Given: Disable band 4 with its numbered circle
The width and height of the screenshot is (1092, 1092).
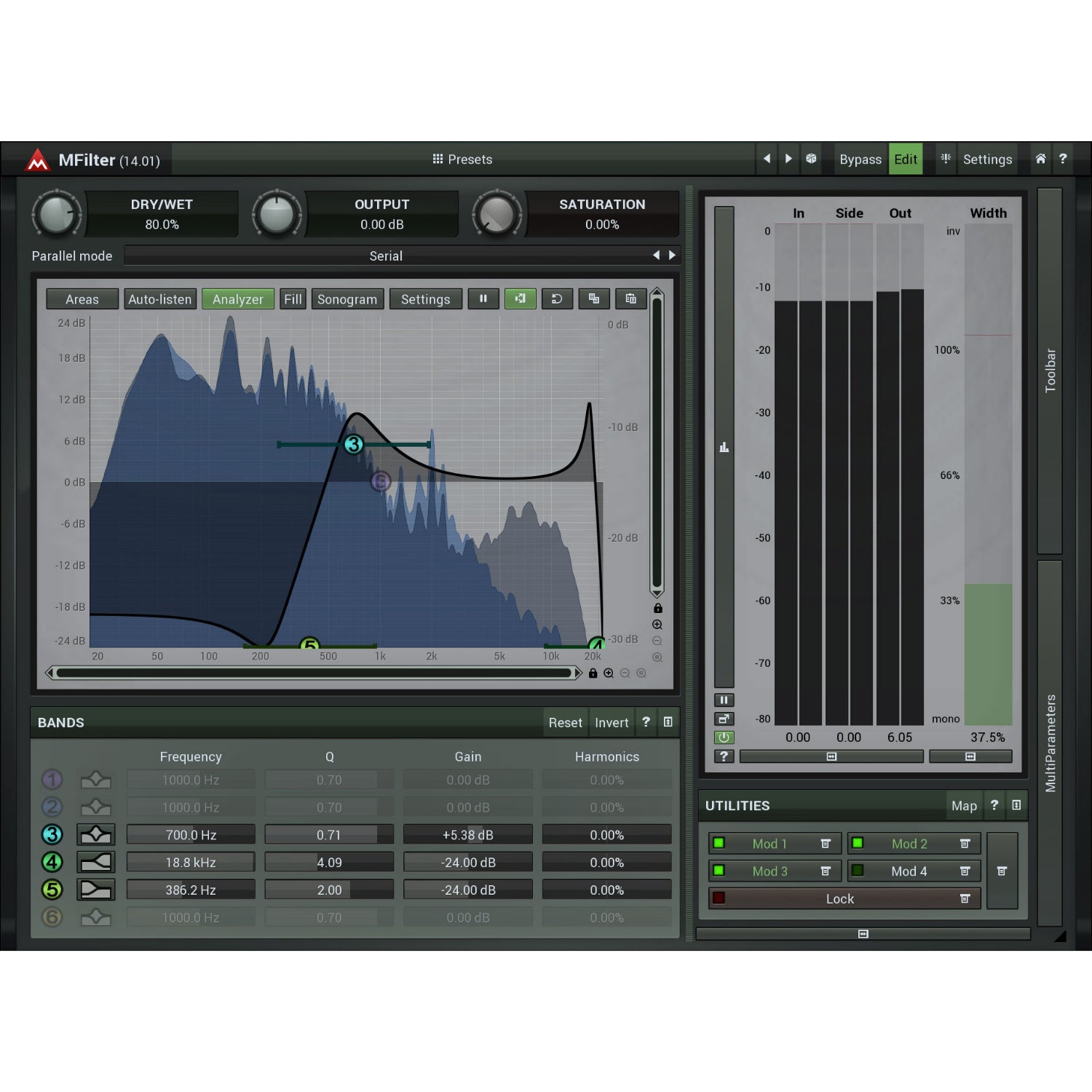Looking at the screenshot, I should (x=52, y=863).
